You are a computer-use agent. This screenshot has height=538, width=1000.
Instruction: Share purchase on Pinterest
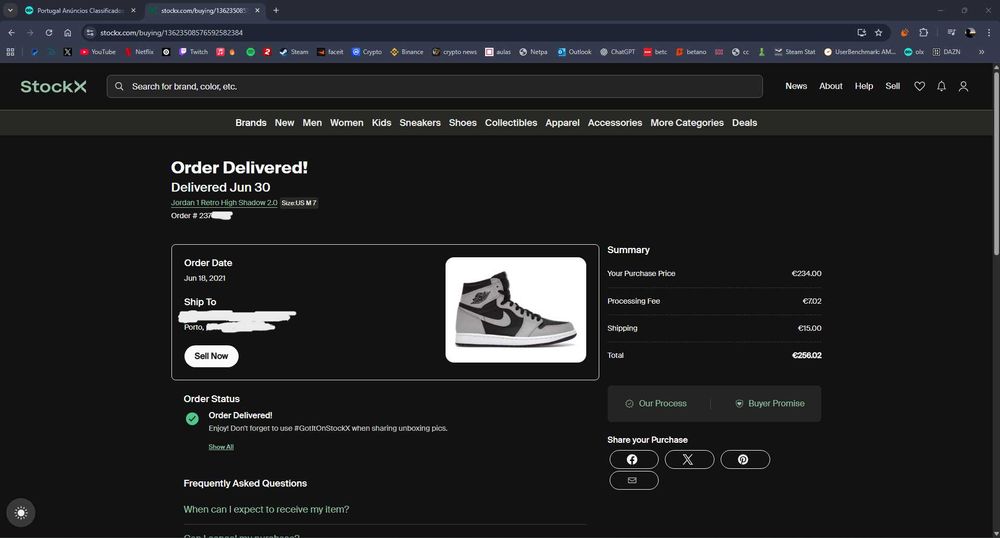[744, 460]
